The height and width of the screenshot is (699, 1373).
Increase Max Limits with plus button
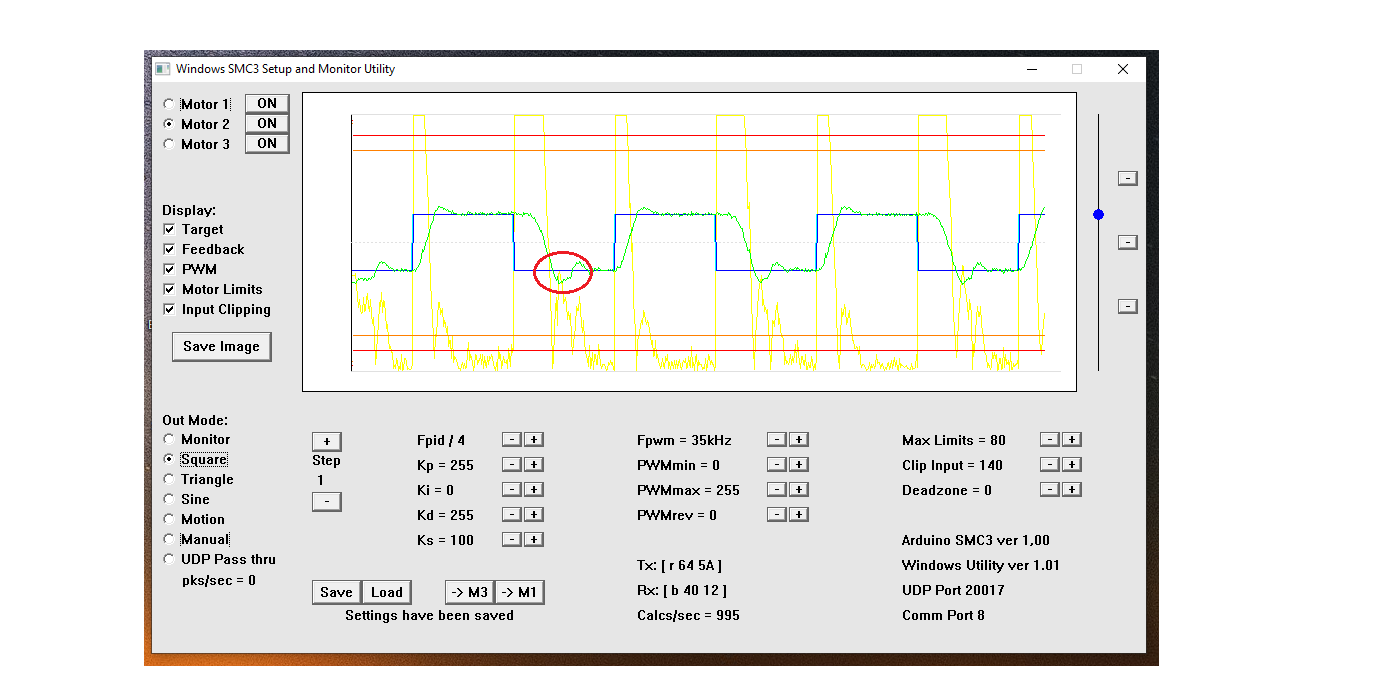(1071, 440)
